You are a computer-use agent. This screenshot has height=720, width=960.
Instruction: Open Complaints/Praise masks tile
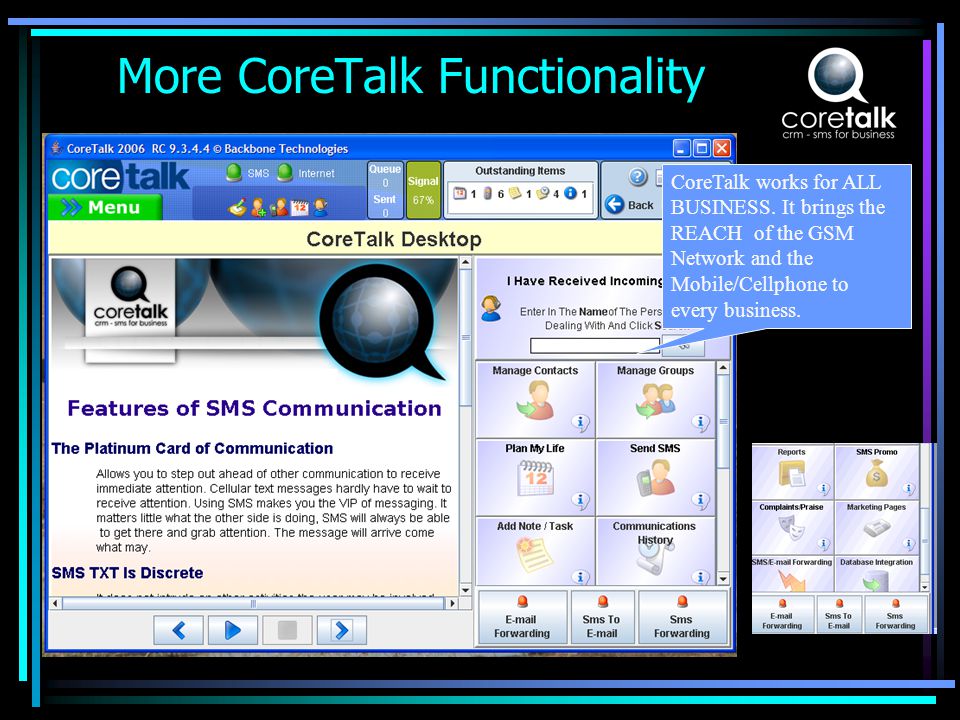click(x=792, y=527)
